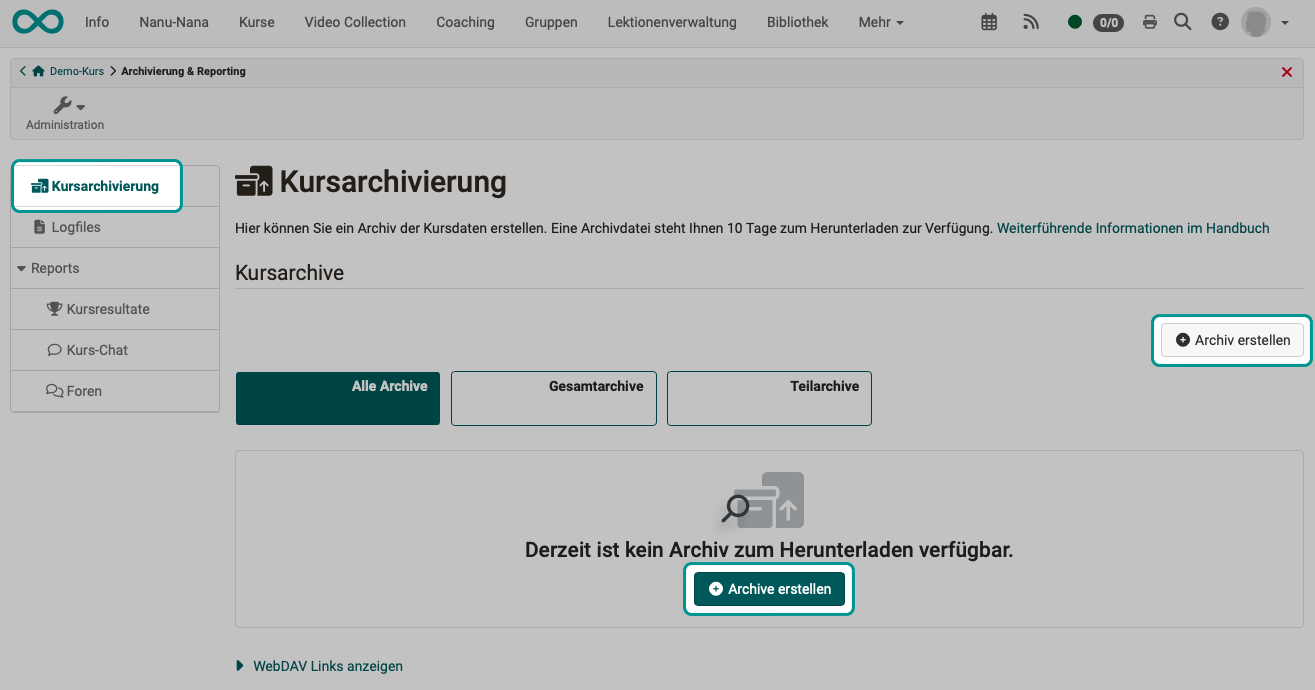This screenshot has height=690, width=1315.
Task: Open the Coaching section
Action: [x=465, y=22]
